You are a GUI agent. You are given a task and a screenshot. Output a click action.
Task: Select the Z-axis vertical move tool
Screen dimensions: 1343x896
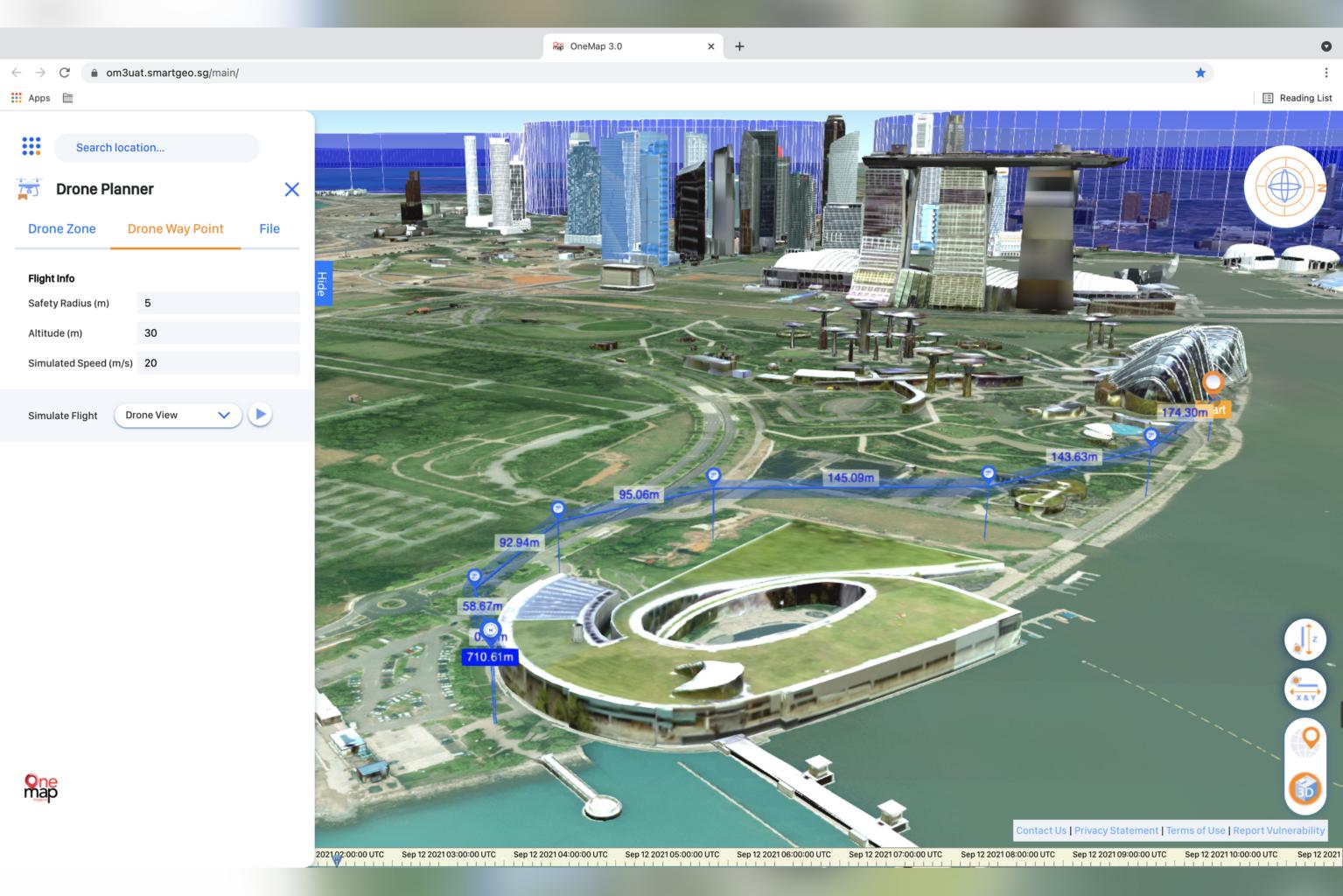click(x=1305, y=640)
